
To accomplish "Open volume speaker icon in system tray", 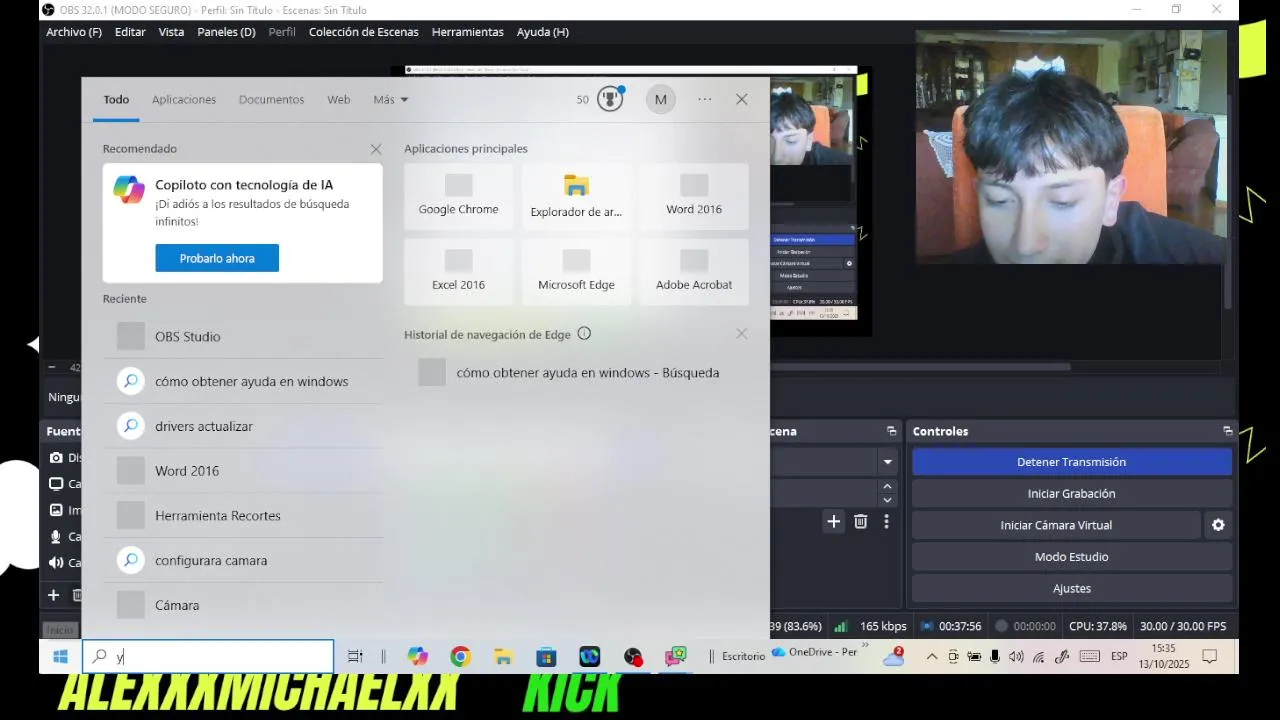I will (1016, 656).
